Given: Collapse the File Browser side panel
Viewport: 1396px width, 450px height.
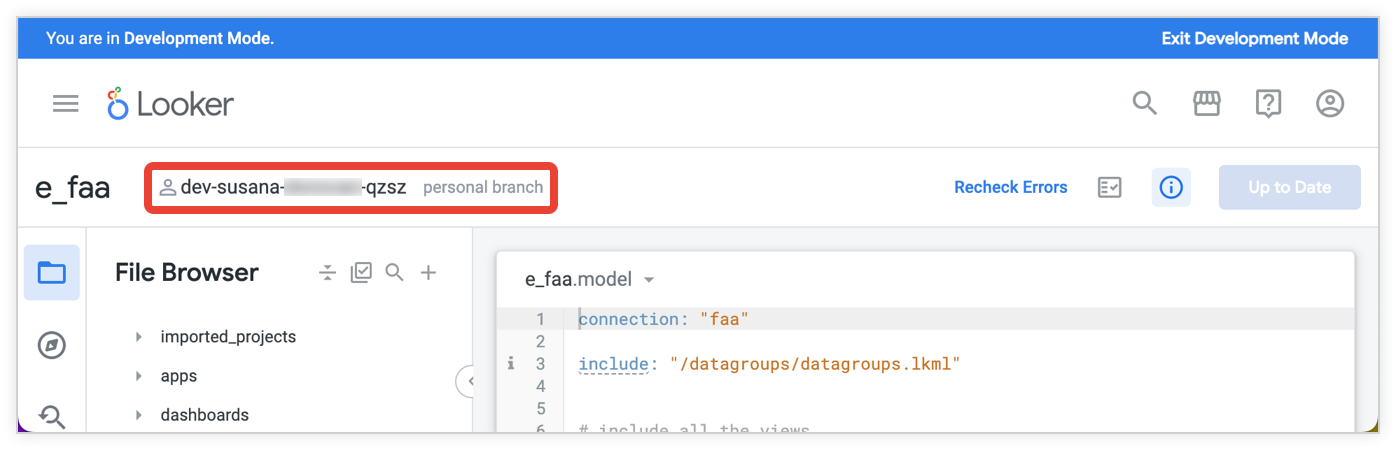Looking at the screenshot, I should [x=465, y=381].
